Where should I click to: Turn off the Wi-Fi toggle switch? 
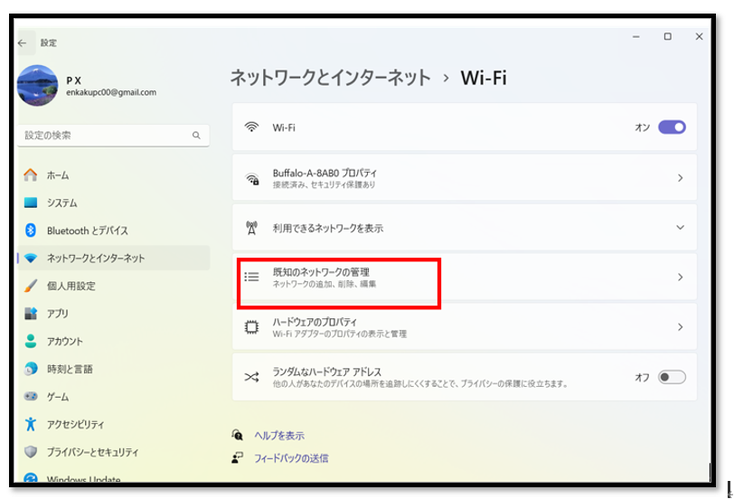672,127
